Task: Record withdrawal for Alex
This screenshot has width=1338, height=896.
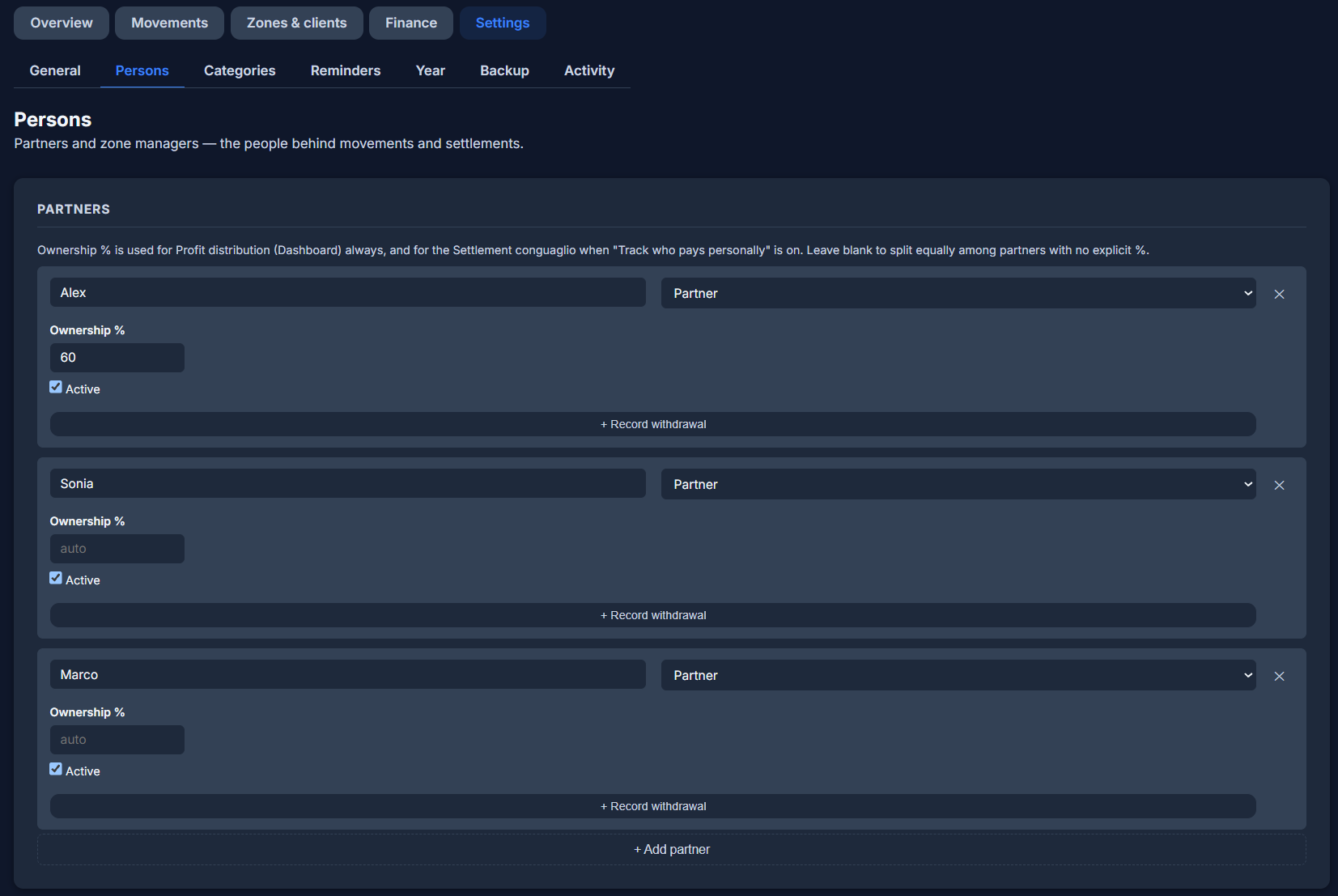Action: click(653, 424)
